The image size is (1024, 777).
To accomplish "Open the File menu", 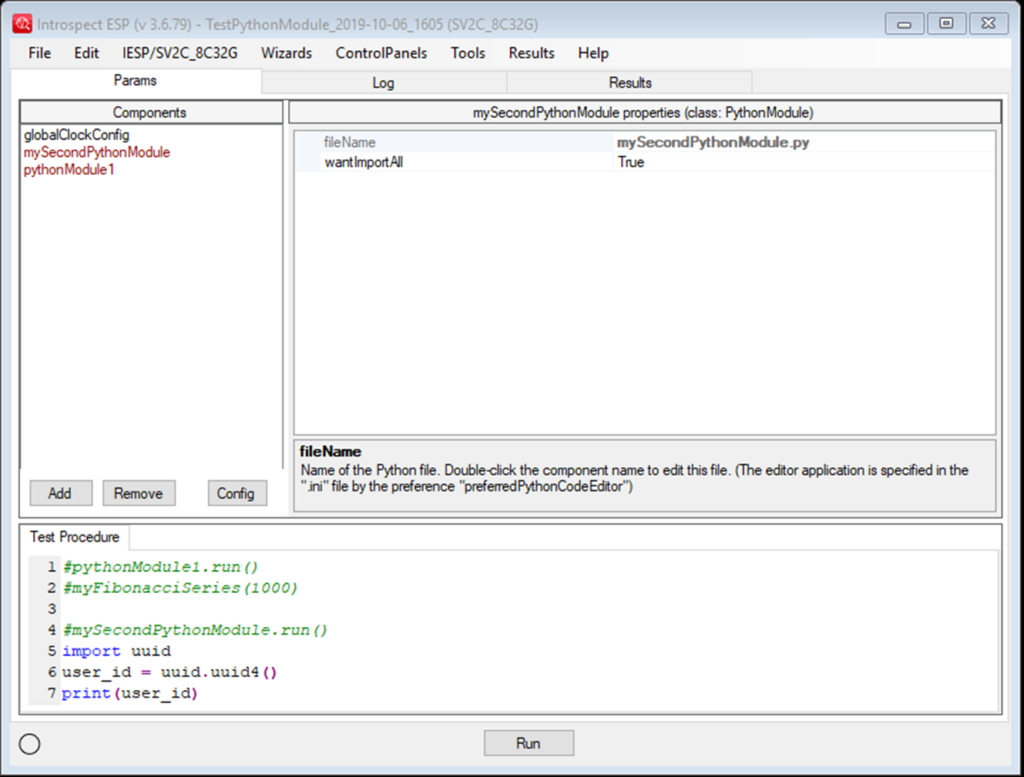I will pyautogui.click(x=38, y=53).
